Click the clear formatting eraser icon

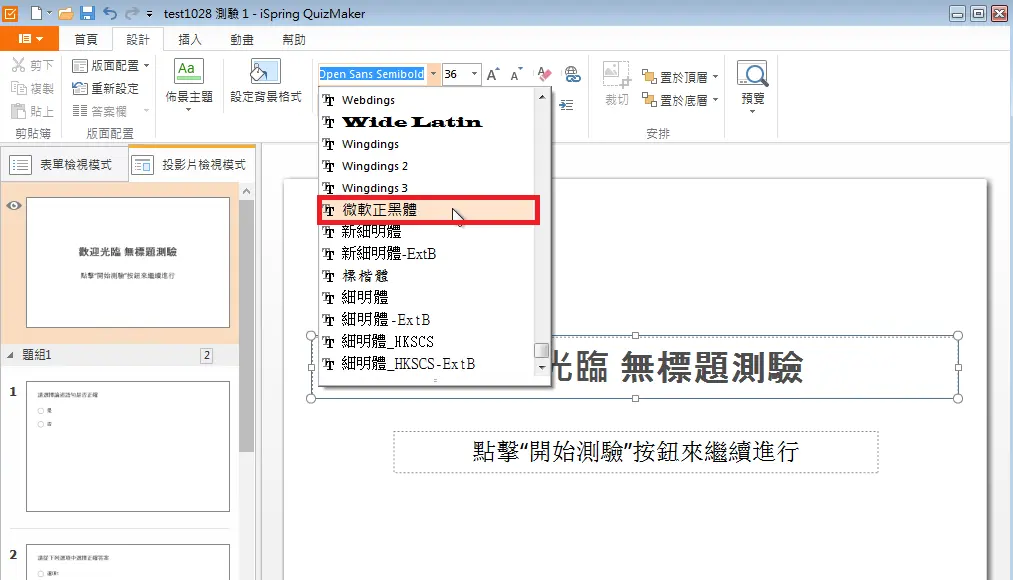click(x=544, y=74)
